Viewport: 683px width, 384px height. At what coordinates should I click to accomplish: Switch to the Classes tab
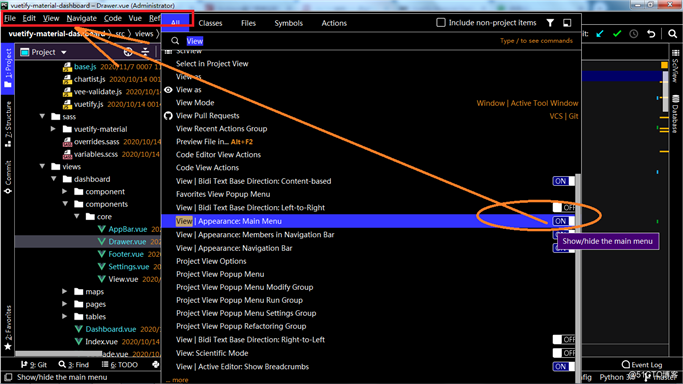click(210, 23)
